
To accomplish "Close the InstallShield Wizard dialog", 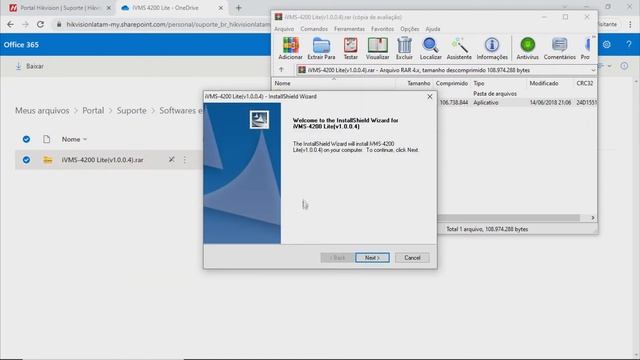I will (x=429, y=96).
